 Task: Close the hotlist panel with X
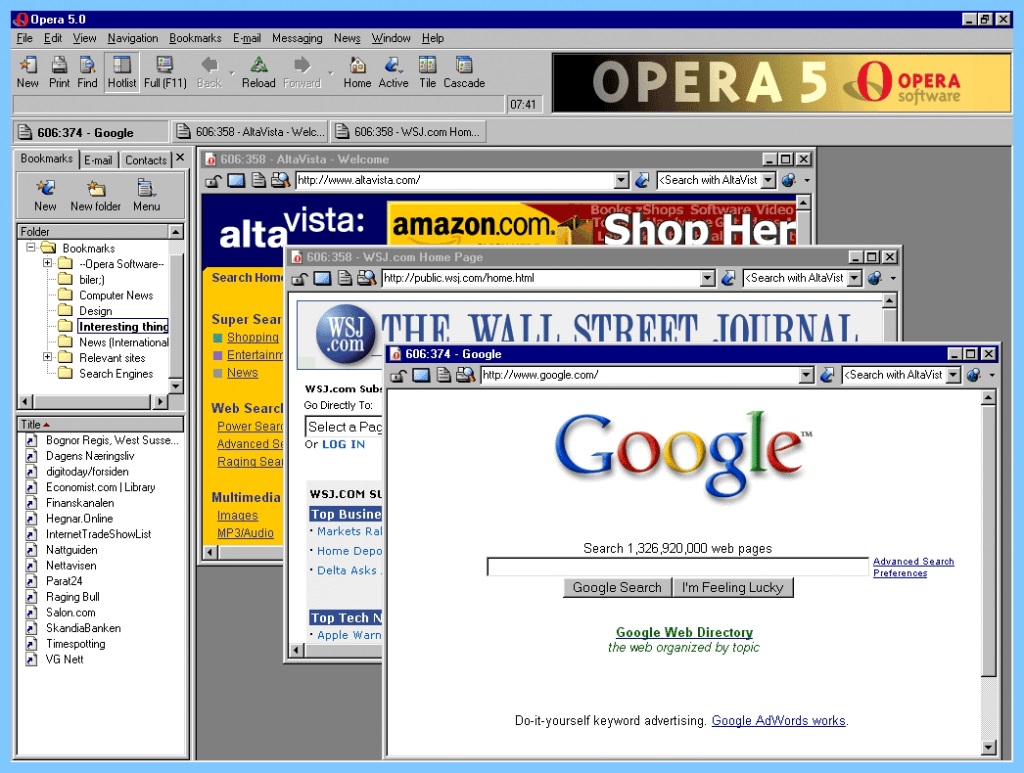[x=180, y=157]
